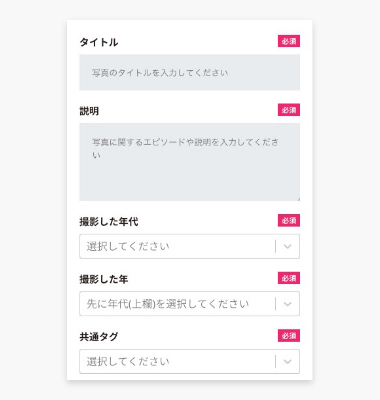Click the タイトル field label
The image size is (380, 400).
click(99, 42)
